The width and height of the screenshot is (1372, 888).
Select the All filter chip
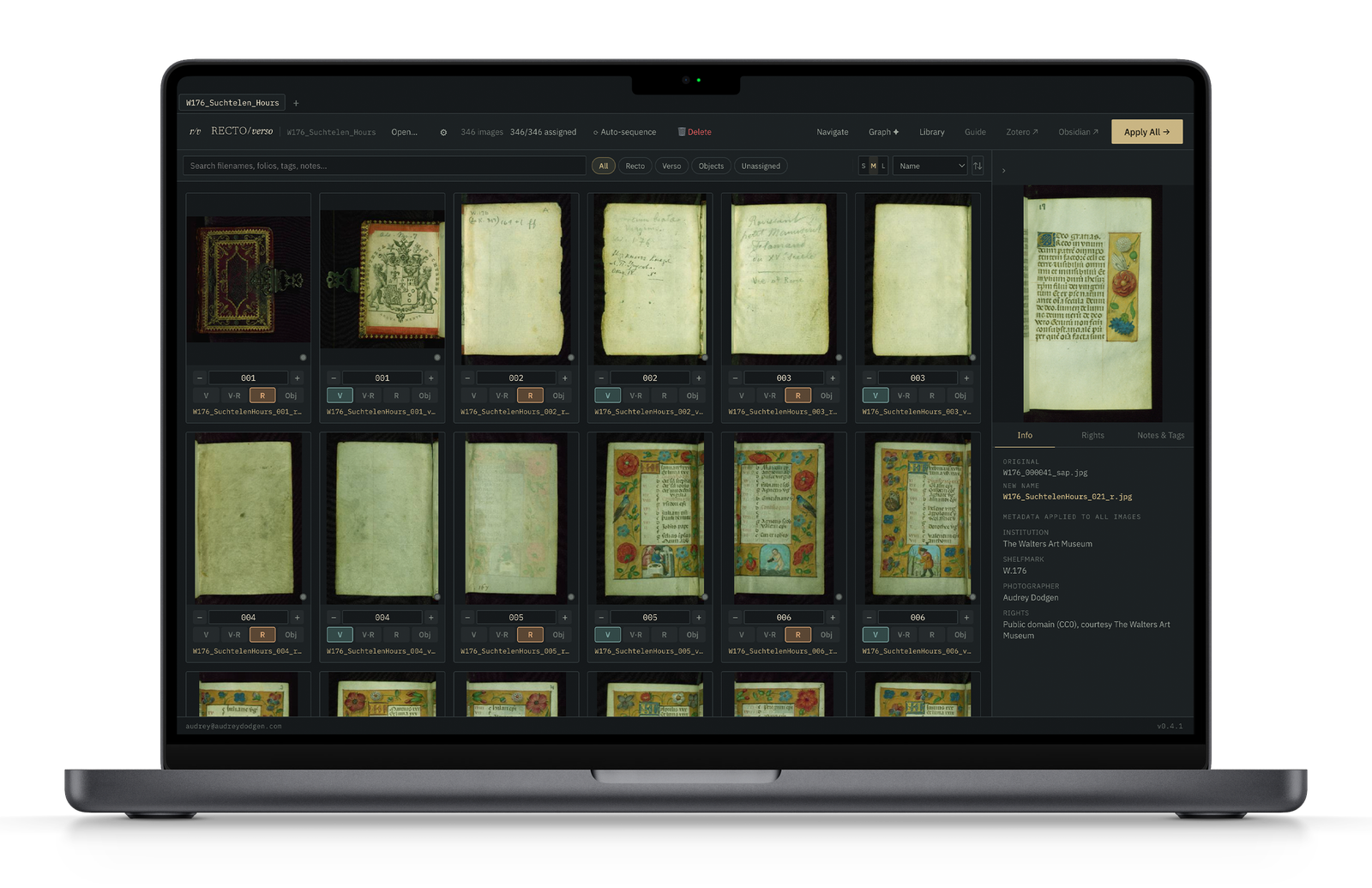(604, 166)
